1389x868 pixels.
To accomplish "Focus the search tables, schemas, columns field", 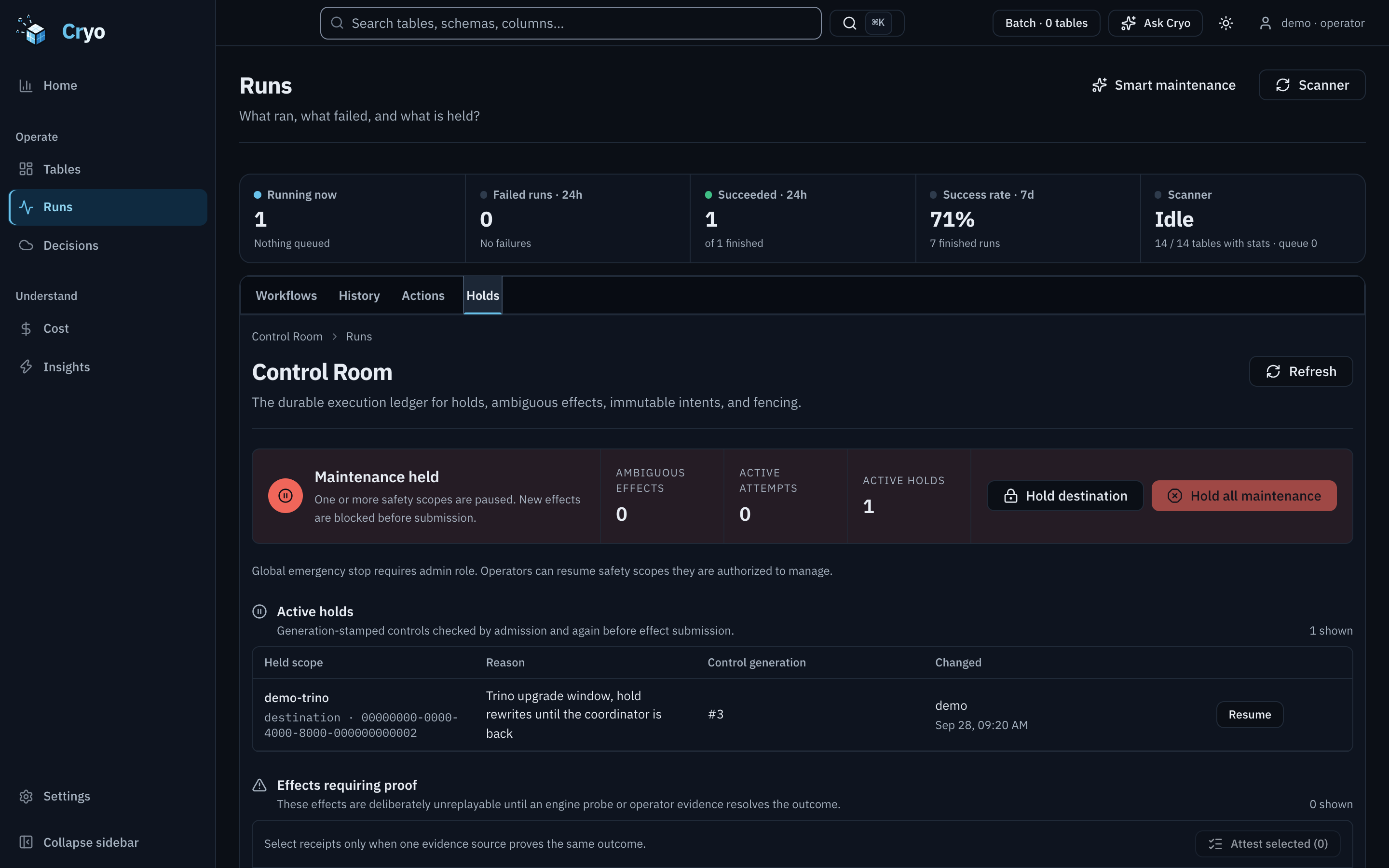I will point(571,23).
